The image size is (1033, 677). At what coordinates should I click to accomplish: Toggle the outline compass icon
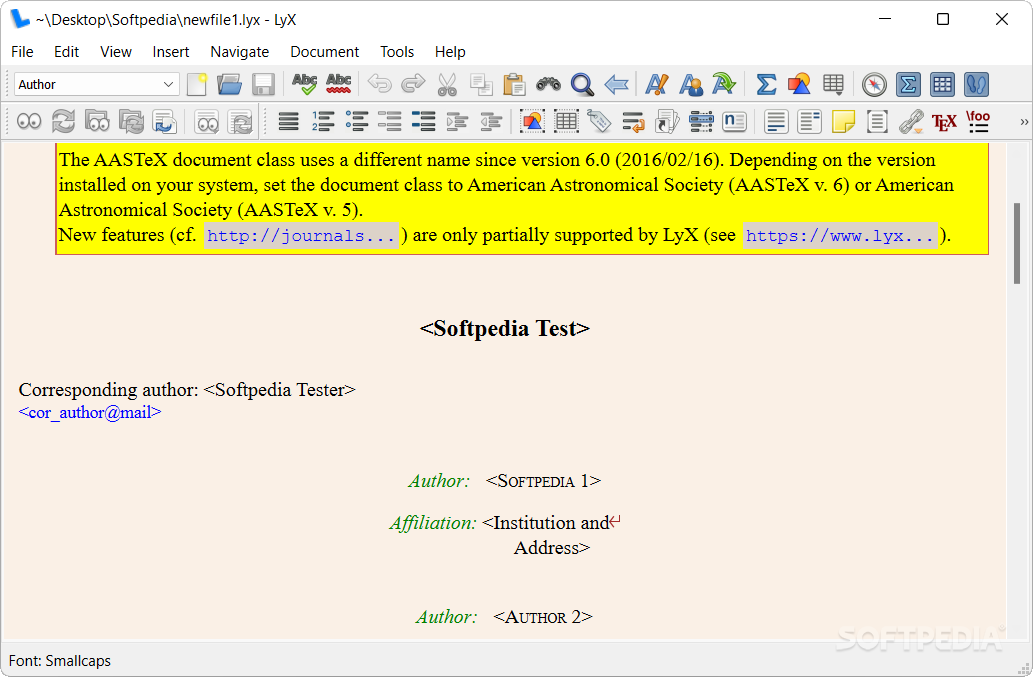(x=874, y=84)
